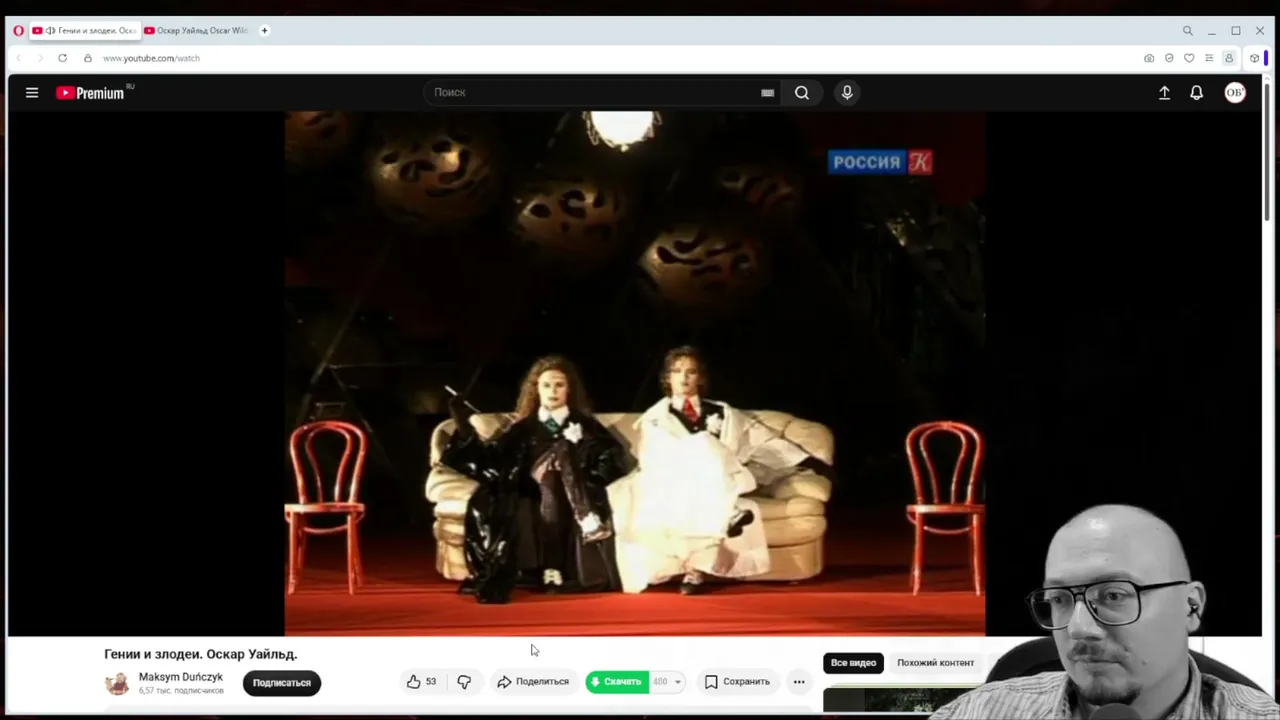The height and width of the screenshot is (720, 1280).
Task: Subscribe with 'Подписаться' button
Action: coord(282,683)
